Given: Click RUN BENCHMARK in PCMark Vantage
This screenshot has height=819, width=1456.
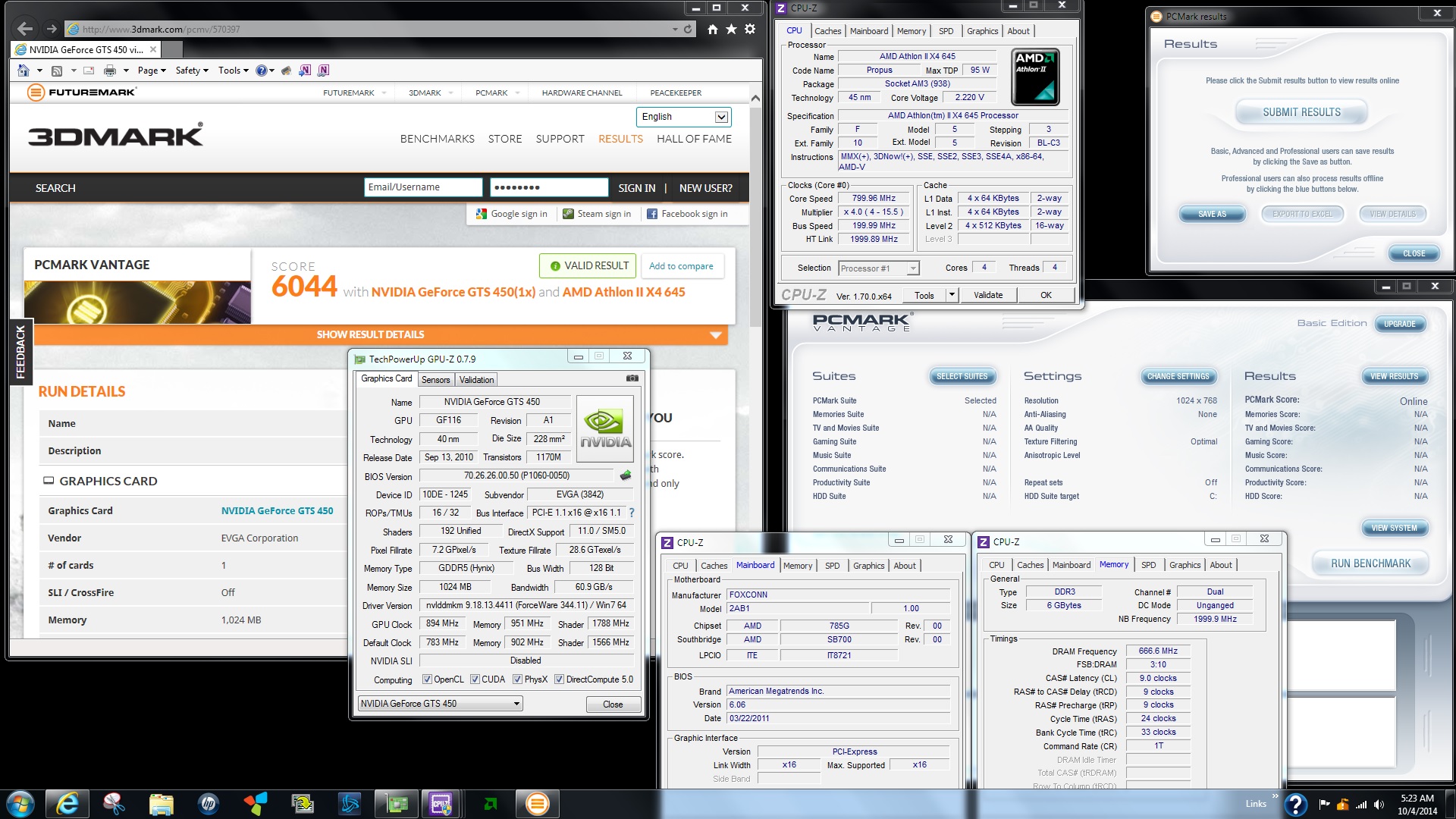Looking at the screenshot, I should [1370, 563].
